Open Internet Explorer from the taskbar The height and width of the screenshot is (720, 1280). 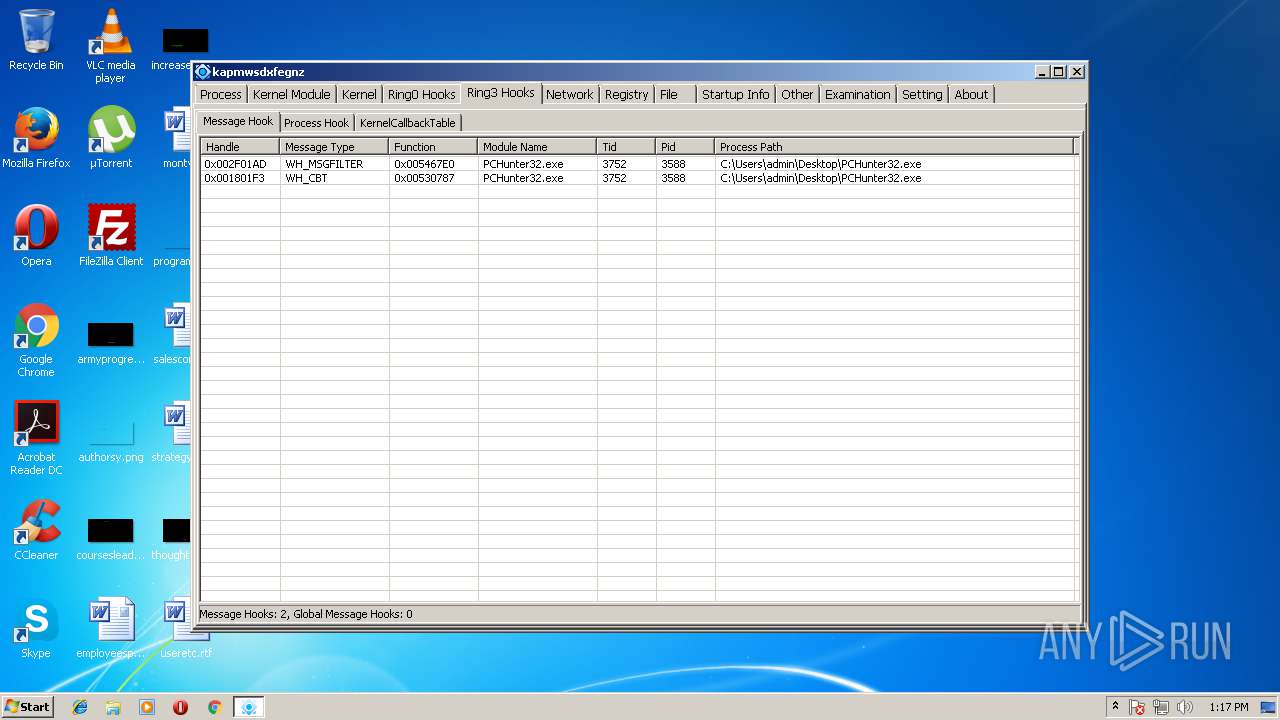80,707
